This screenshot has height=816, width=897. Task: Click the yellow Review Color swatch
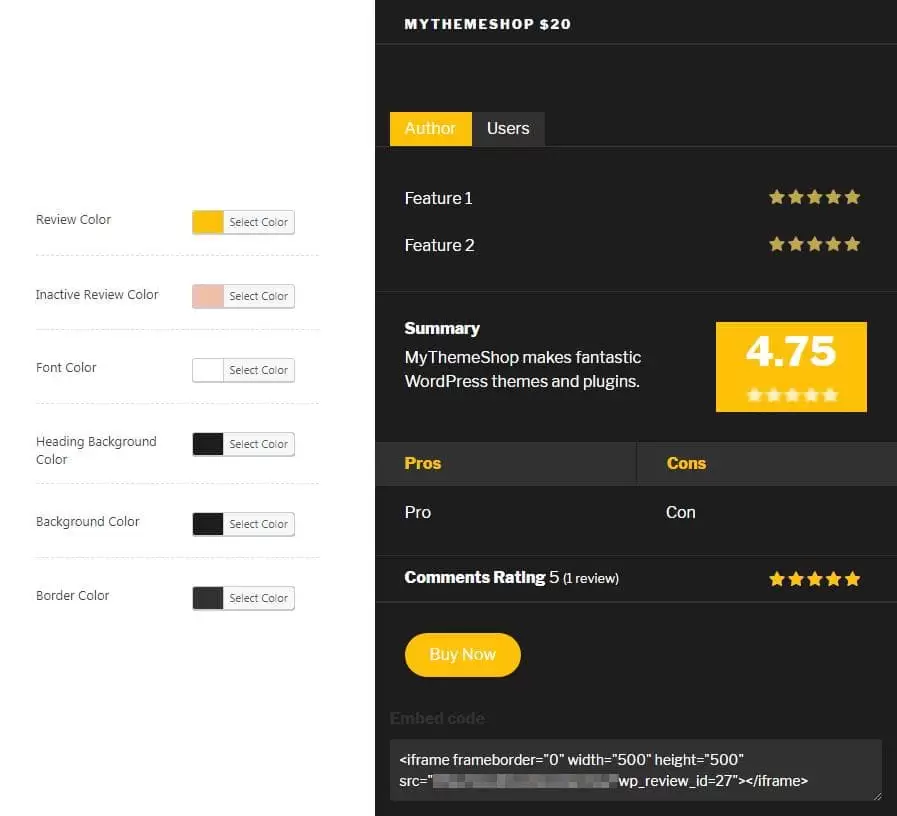(208, 222)
